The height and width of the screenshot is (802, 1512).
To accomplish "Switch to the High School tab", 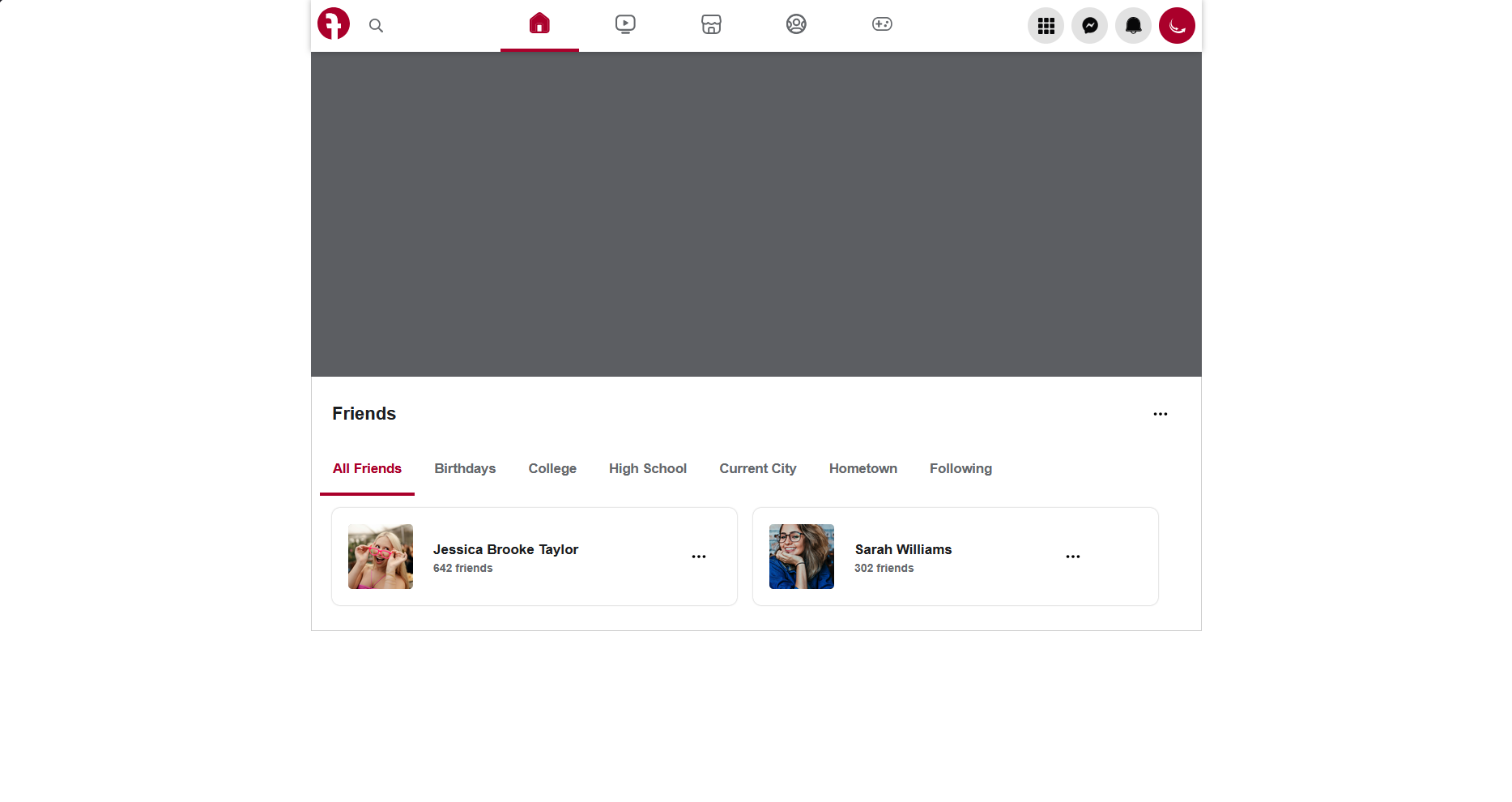I will [x=648, y=468].
